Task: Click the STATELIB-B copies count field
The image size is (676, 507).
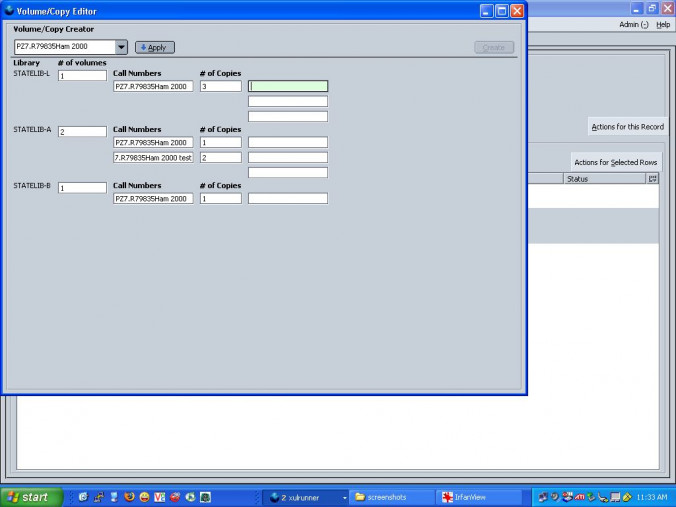Action: pos(221,198)
